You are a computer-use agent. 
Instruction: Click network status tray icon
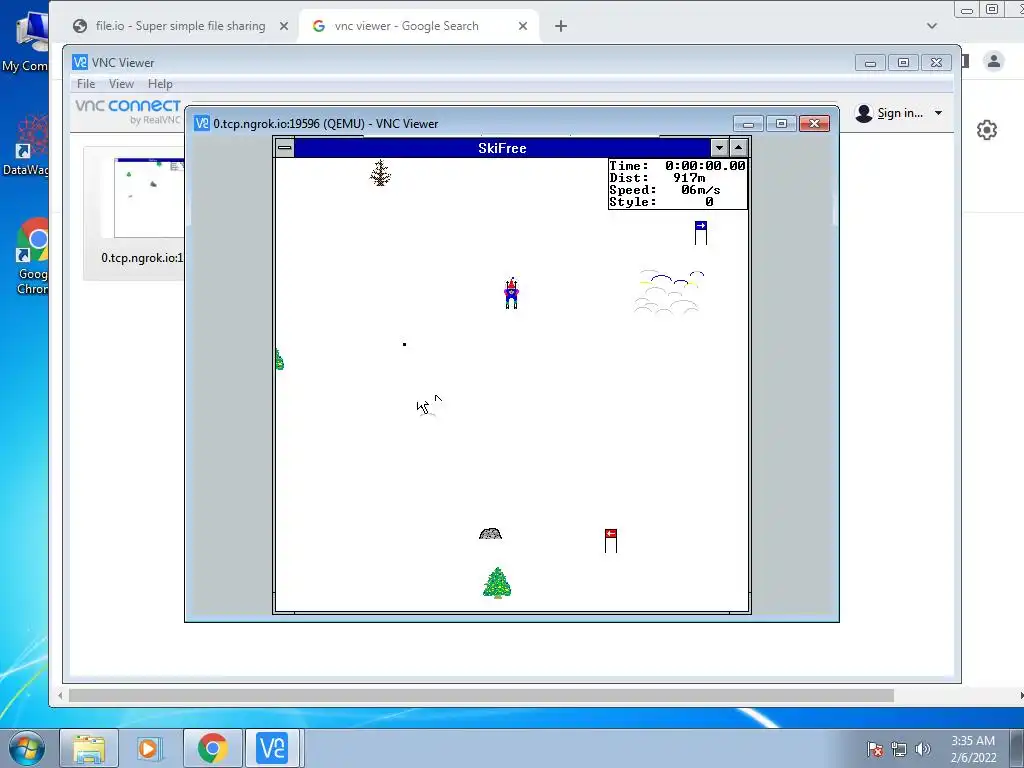(899, 749)
